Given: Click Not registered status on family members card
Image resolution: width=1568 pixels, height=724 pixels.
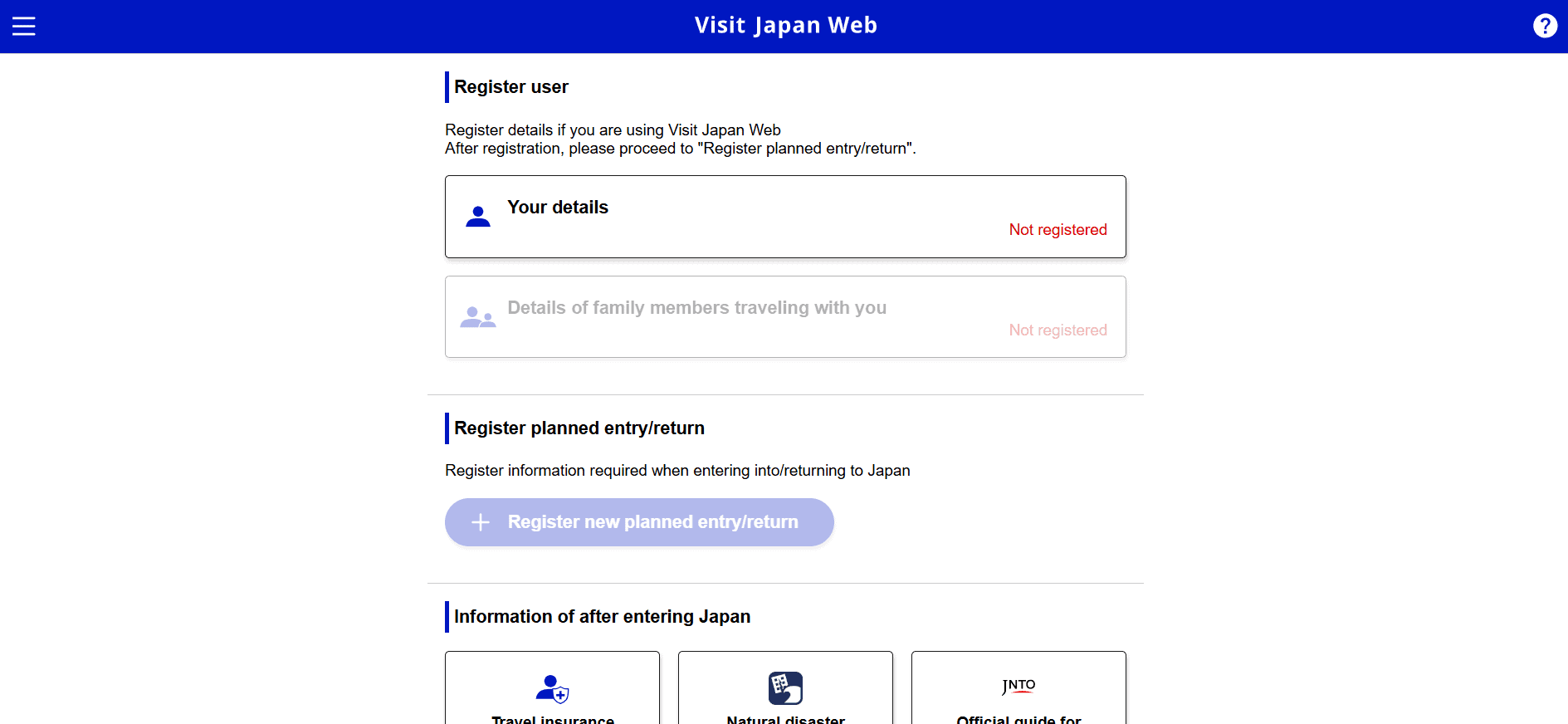Looking at the screenshot, I should (1058, 330).
